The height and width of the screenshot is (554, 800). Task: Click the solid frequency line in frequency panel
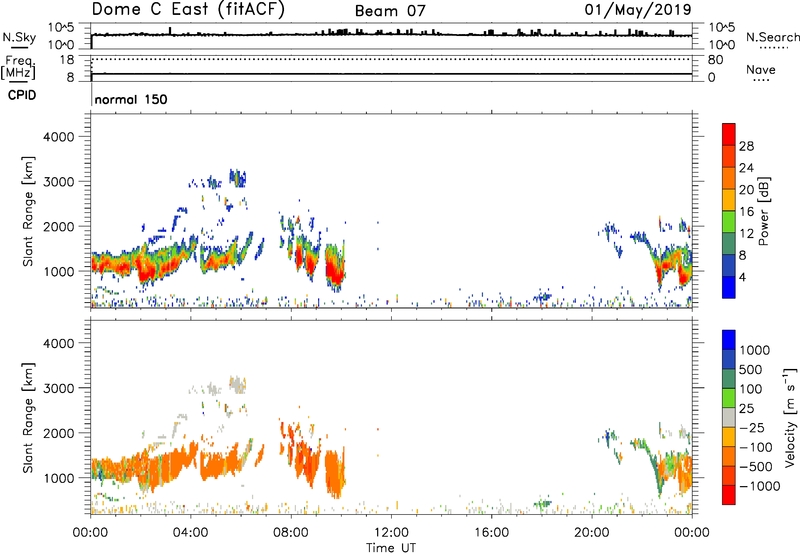point(391,74)
